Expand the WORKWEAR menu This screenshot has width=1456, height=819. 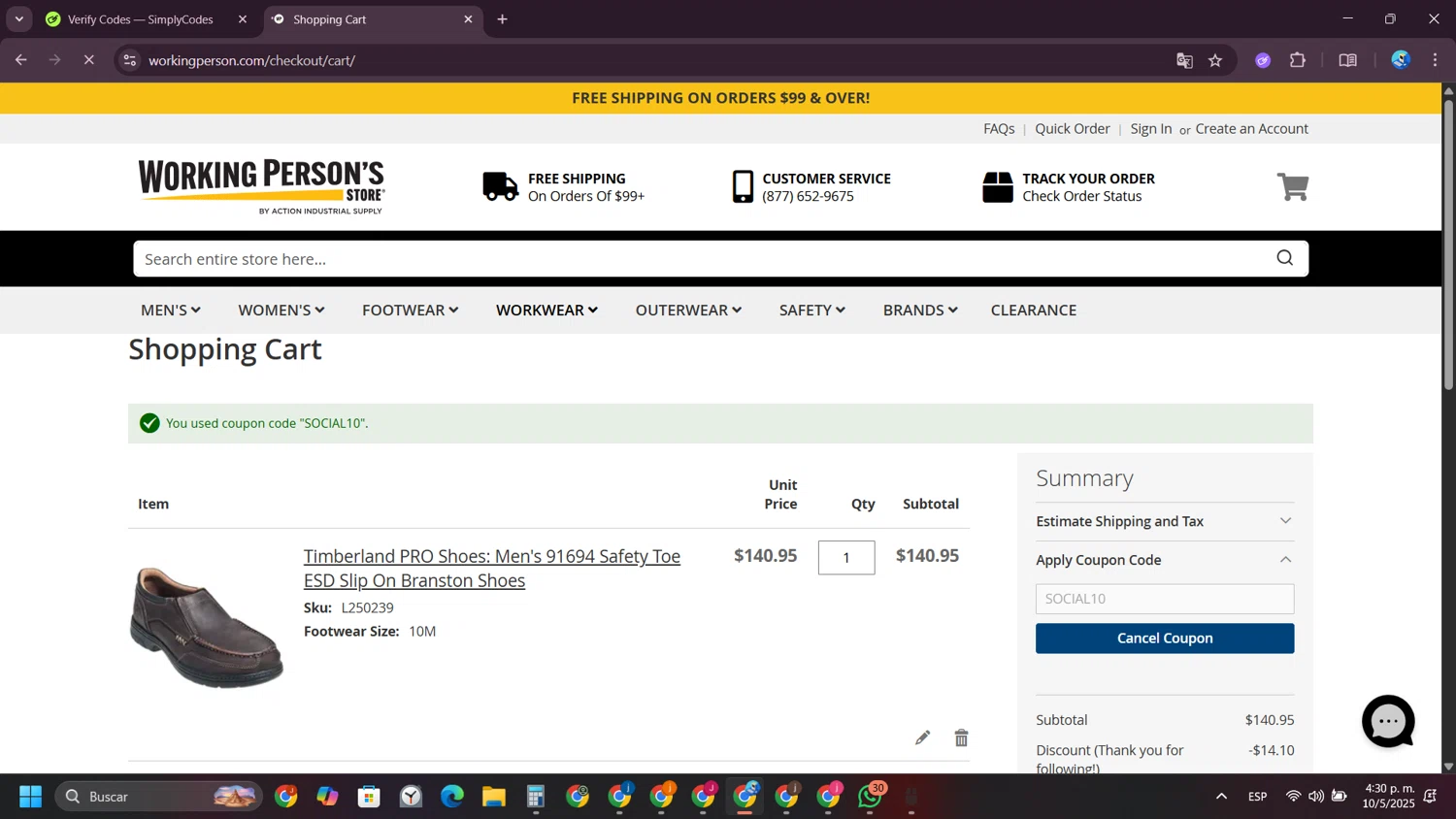coord(546,311)
